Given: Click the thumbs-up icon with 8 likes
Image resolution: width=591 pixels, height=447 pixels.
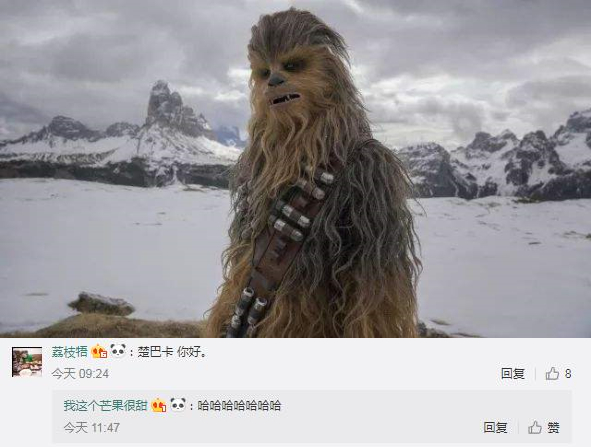Looking at the screenshot, I should 552,374.
